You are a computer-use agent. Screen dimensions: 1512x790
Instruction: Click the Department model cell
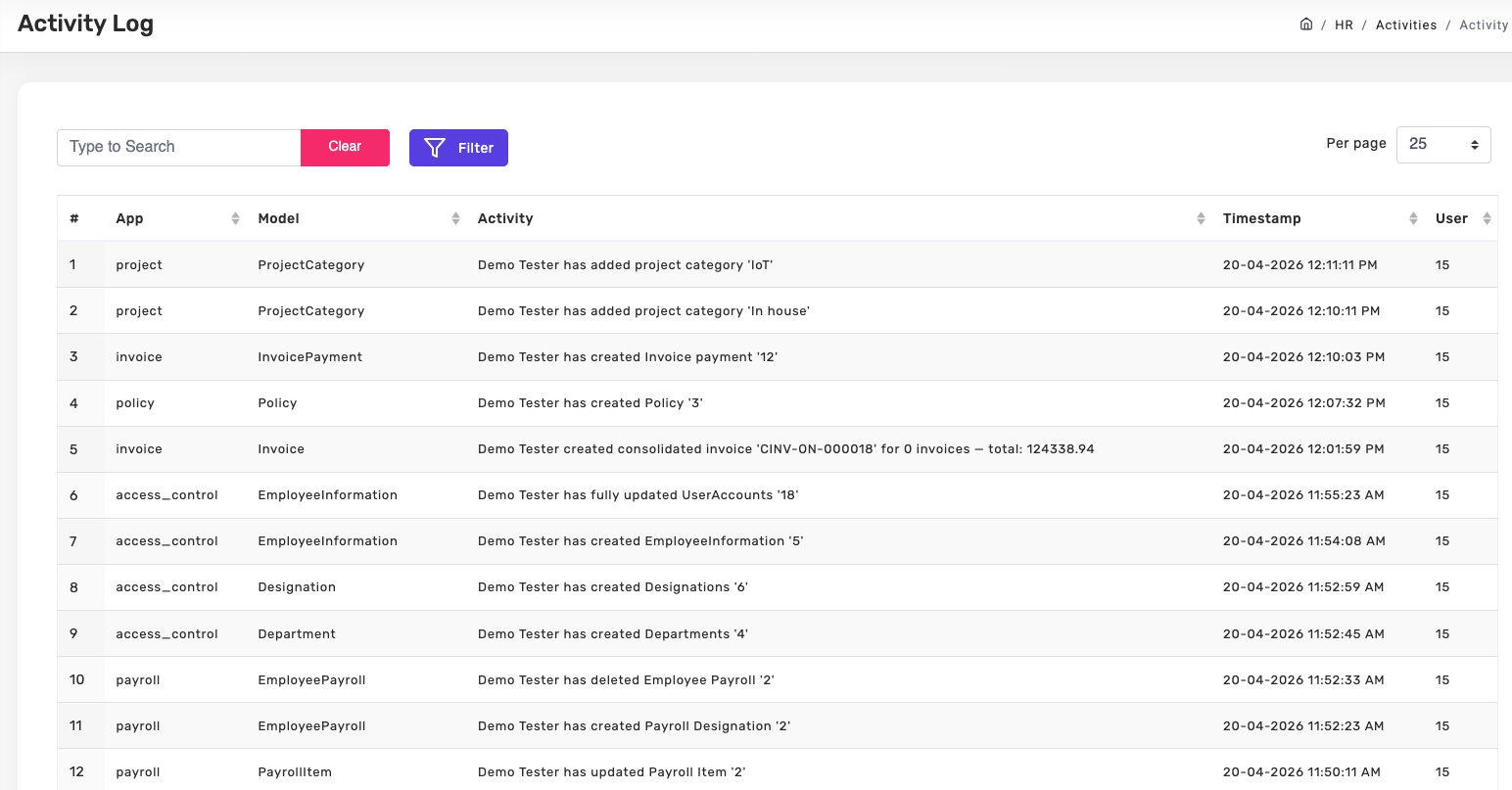point(297,634)
